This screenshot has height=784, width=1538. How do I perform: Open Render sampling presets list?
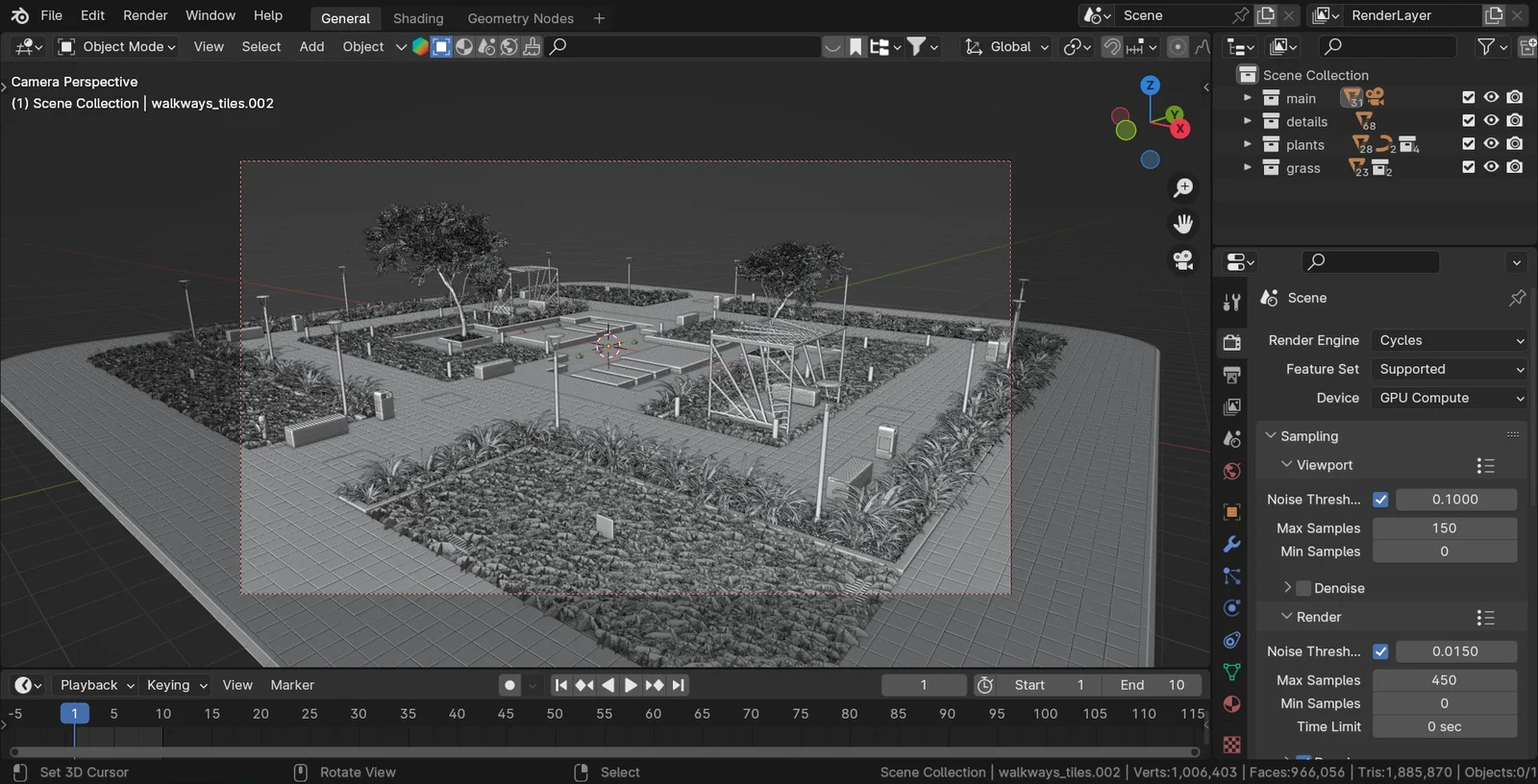click(1486, 618)
